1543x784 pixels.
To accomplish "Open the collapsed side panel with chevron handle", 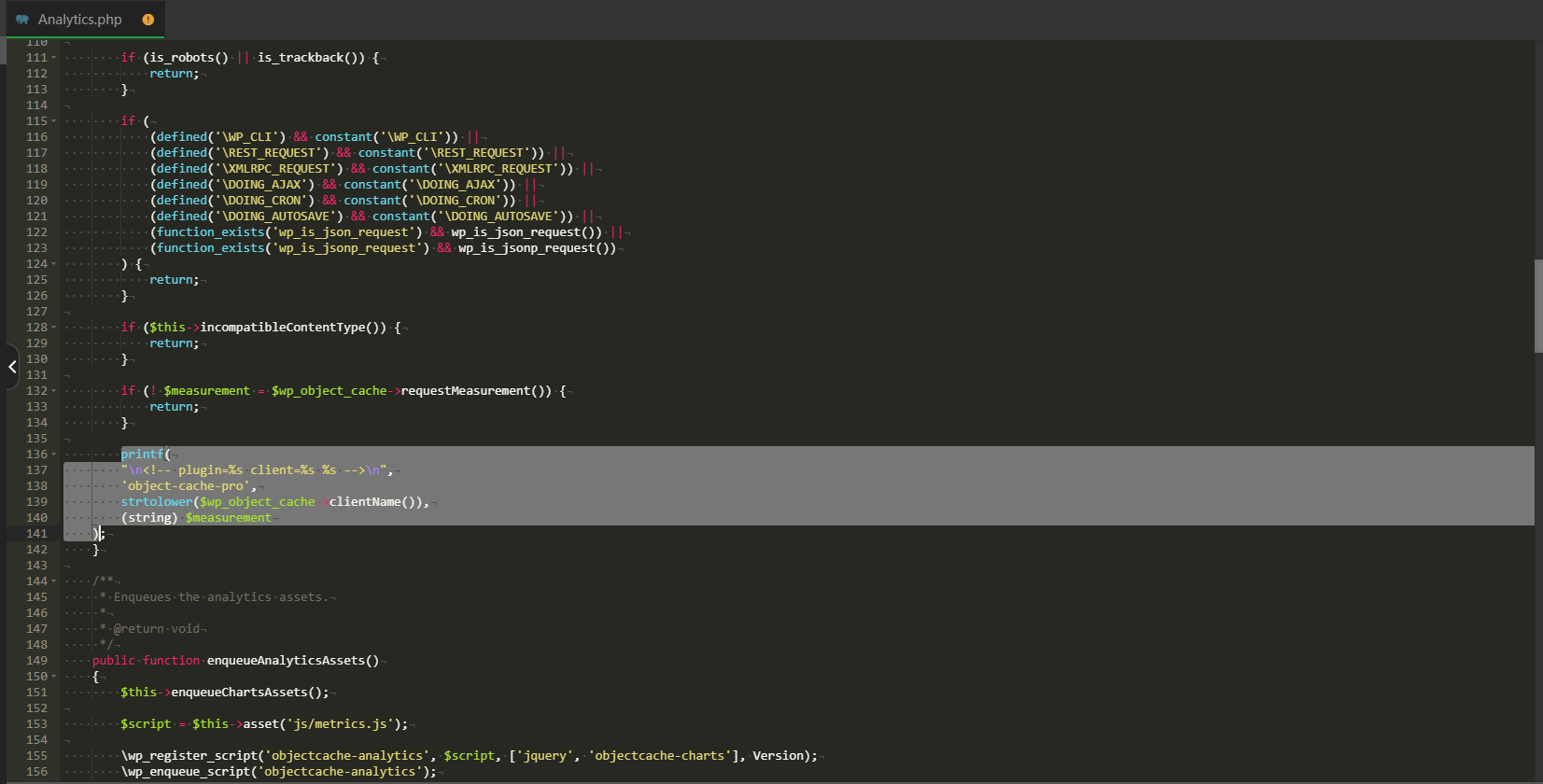I will (11, 367).
